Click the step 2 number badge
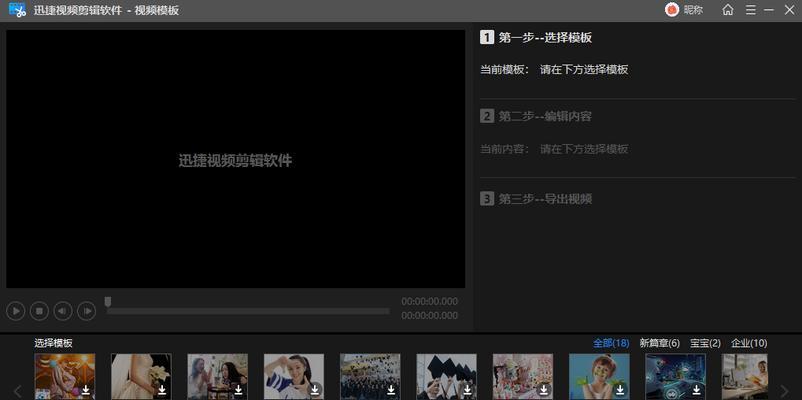The height and width of the screenshot is (400, 802). [487, 116]
